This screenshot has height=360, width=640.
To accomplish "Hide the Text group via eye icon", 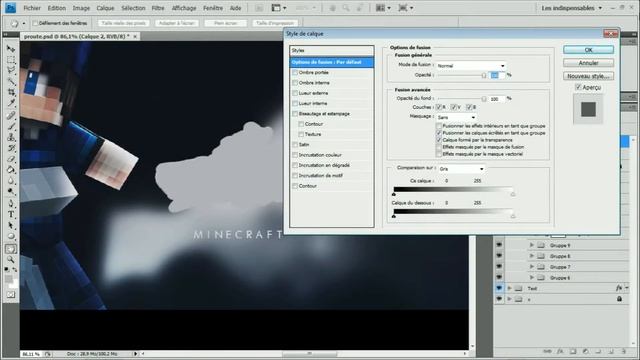I will tap(499, 288).
